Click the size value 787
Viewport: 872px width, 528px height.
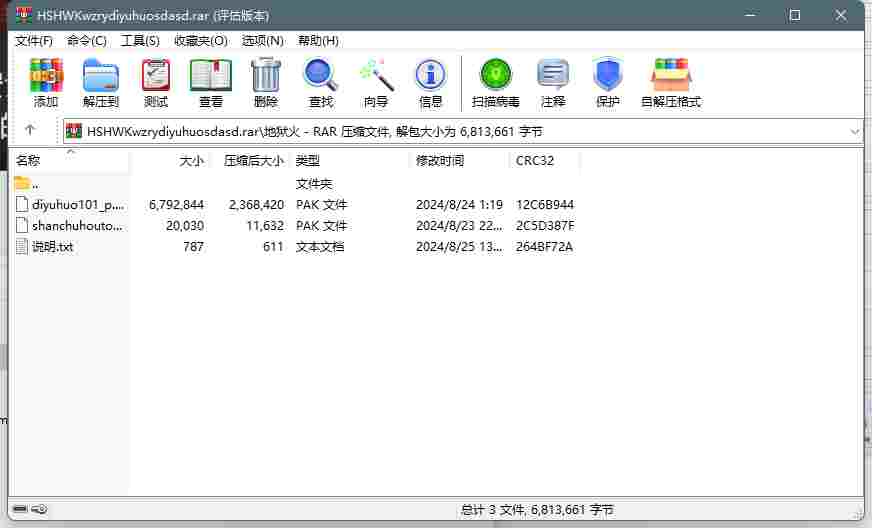[194, 246]
